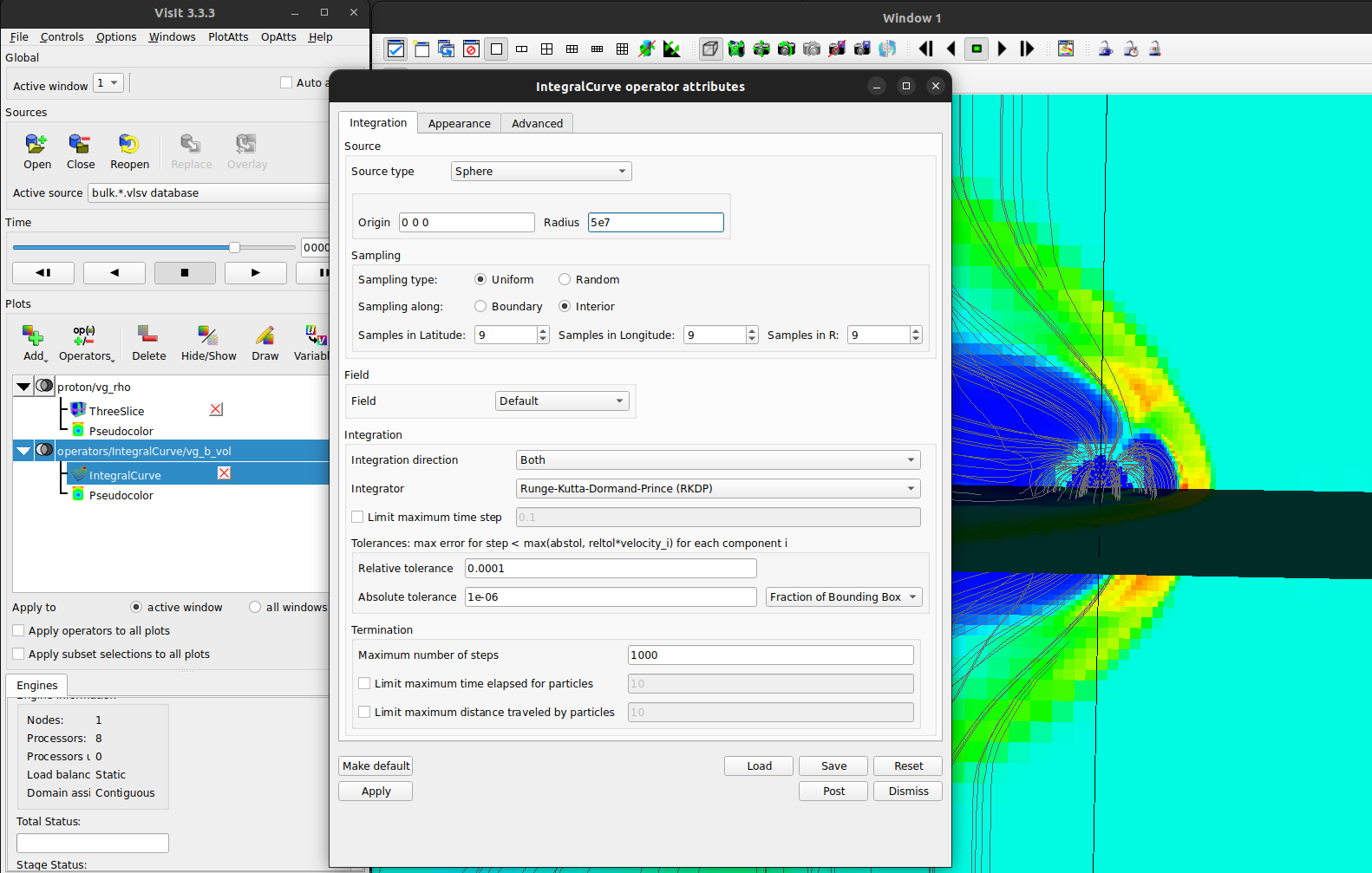1372x873 pixels.
Task: Expand the Integration direction dropdown
Action: [717, 460]
